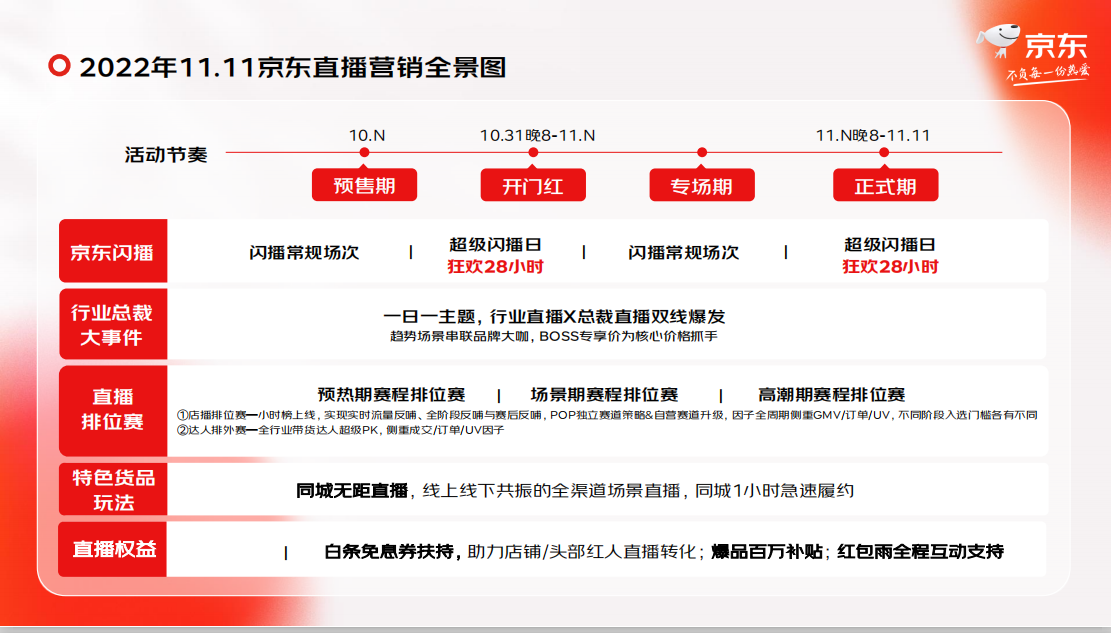Select the 专场期 phase button
The width and height of the screenshot is (1111, 633).
702,186
